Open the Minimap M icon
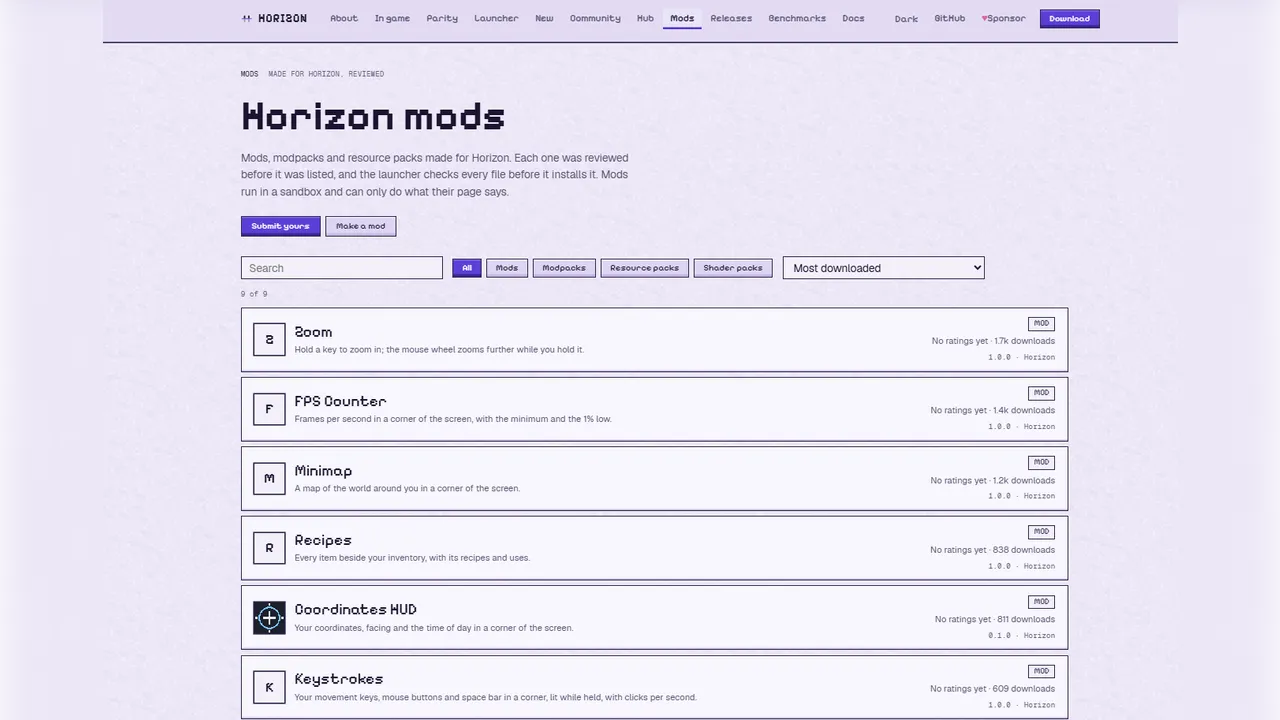Viewport: 1280px width, 720px height. click(269, 479)
